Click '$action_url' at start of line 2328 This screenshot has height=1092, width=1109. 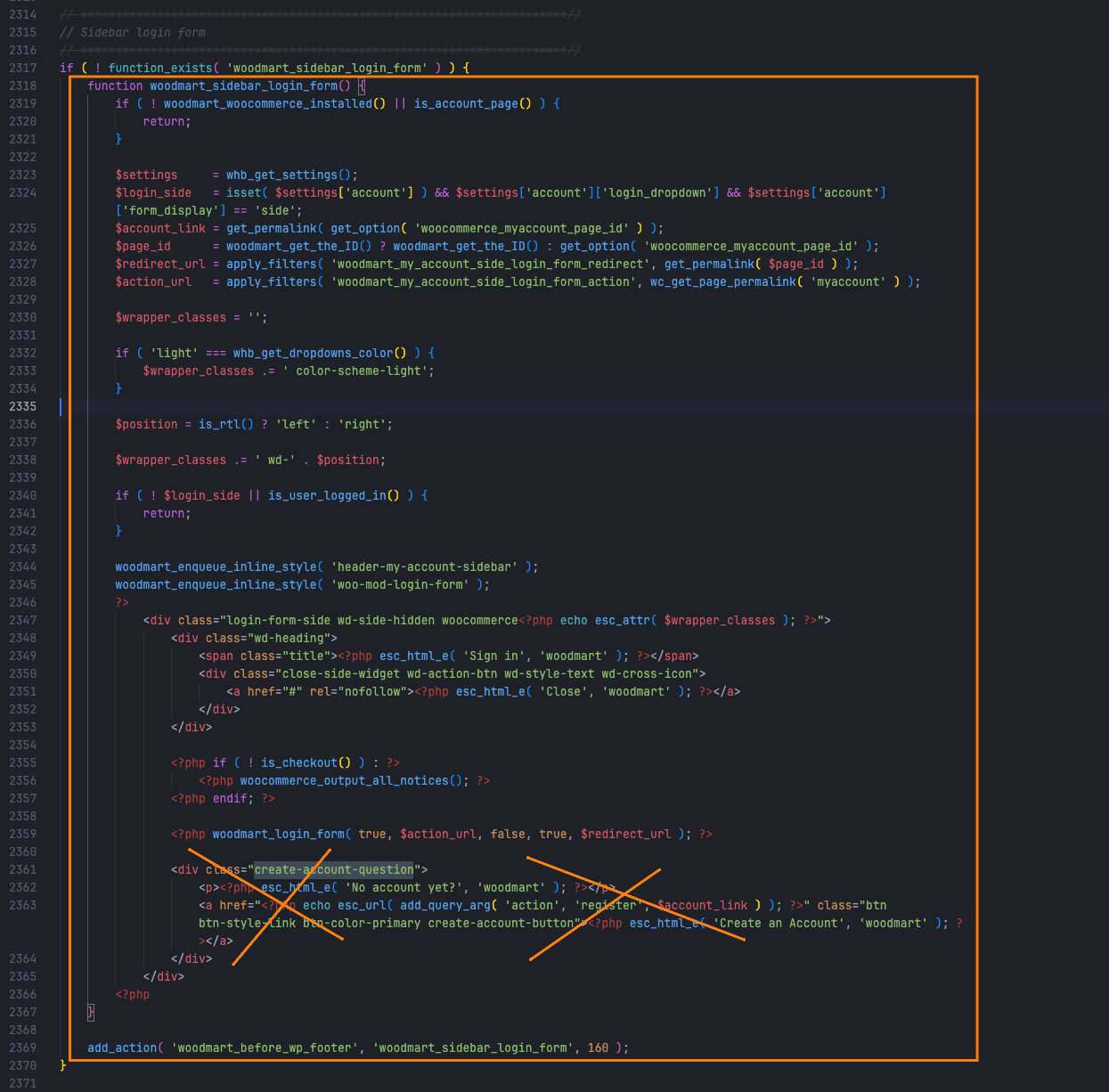pos(153,281)
